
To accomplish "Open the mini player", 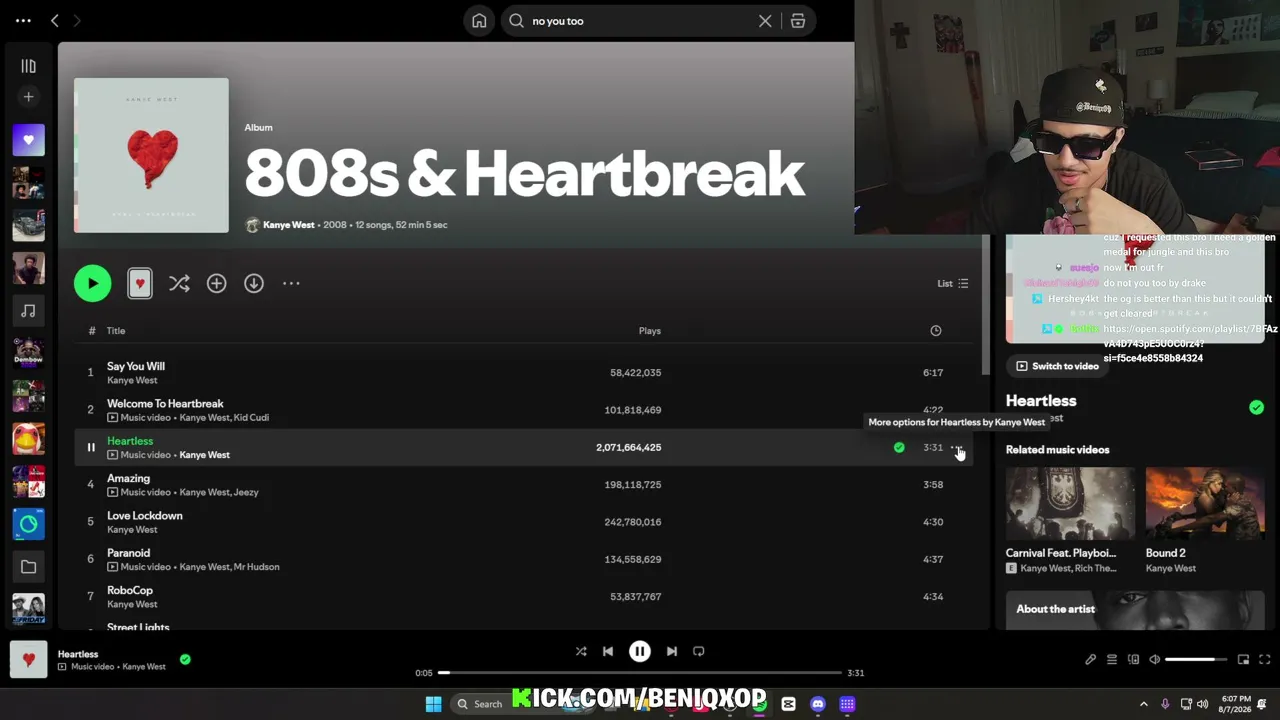I will [x=1243, y=660].
